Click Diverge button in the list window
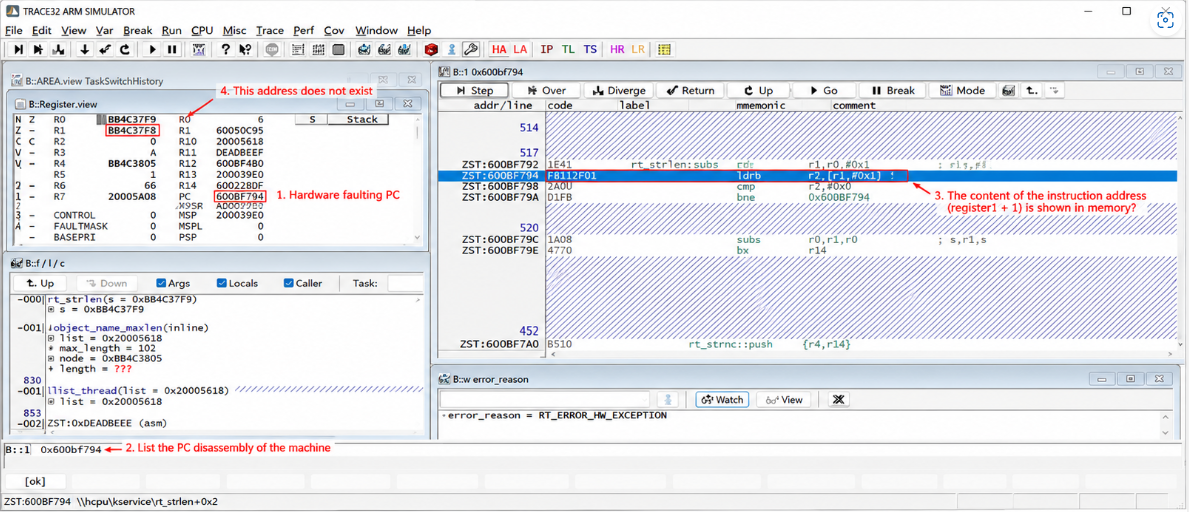Image resolution: width=1189 pixels, height=512 pixels. click(620, 90)
